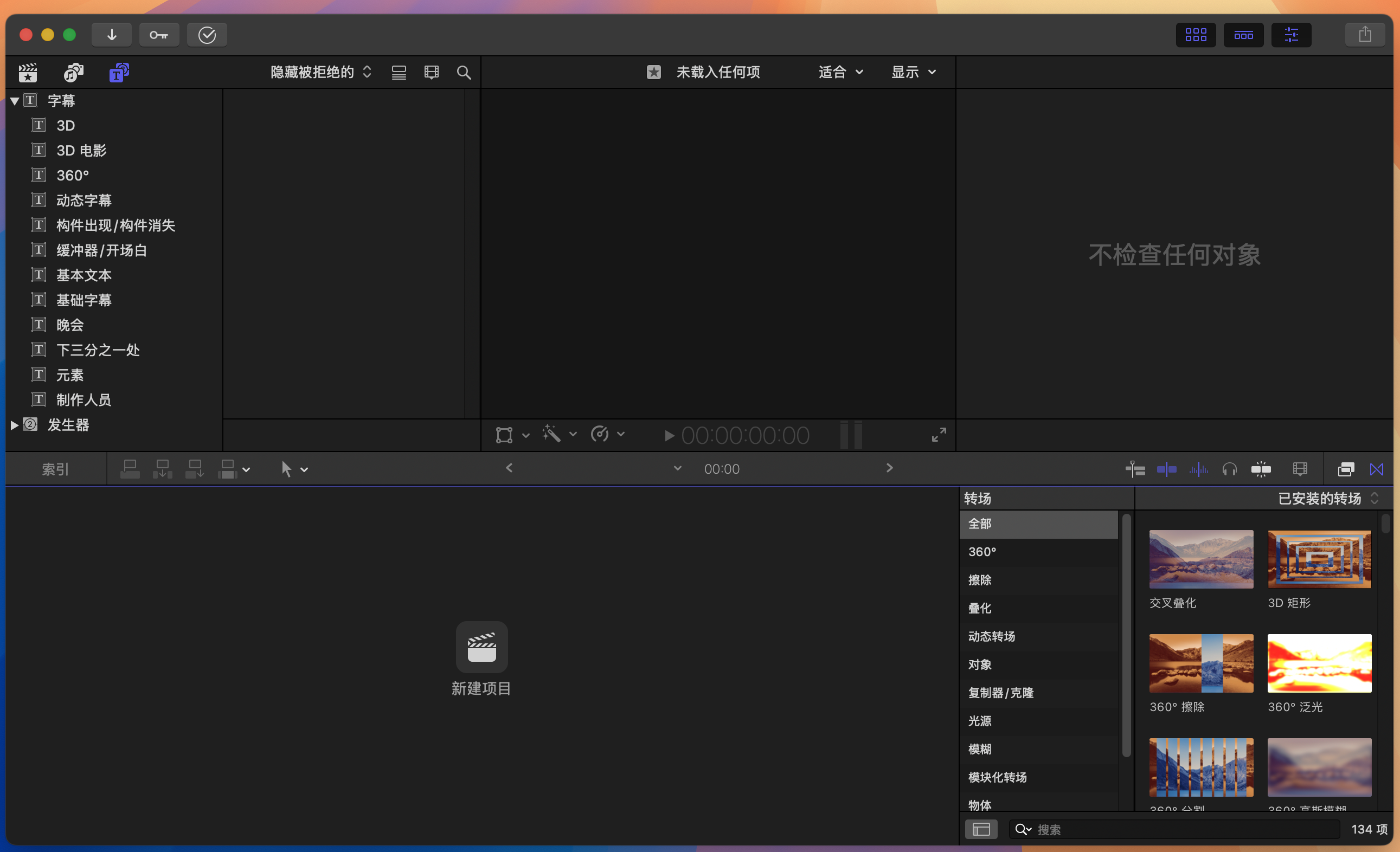Open the Titles and Generators sidebar

(x=118, y=72)
